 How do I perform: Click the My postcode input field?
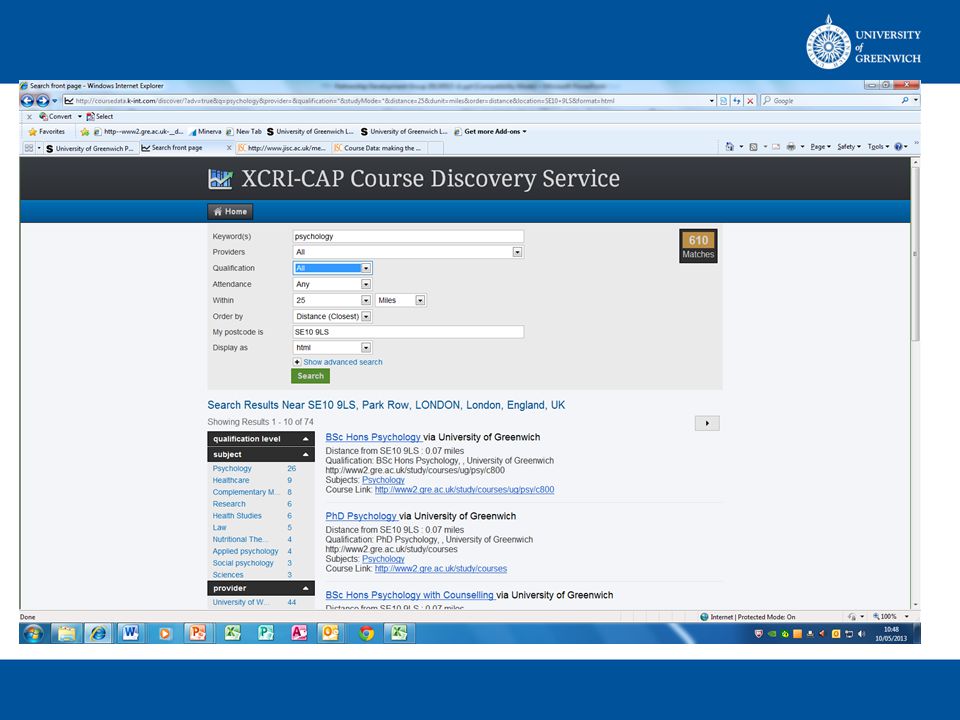(x=408, y=332)
